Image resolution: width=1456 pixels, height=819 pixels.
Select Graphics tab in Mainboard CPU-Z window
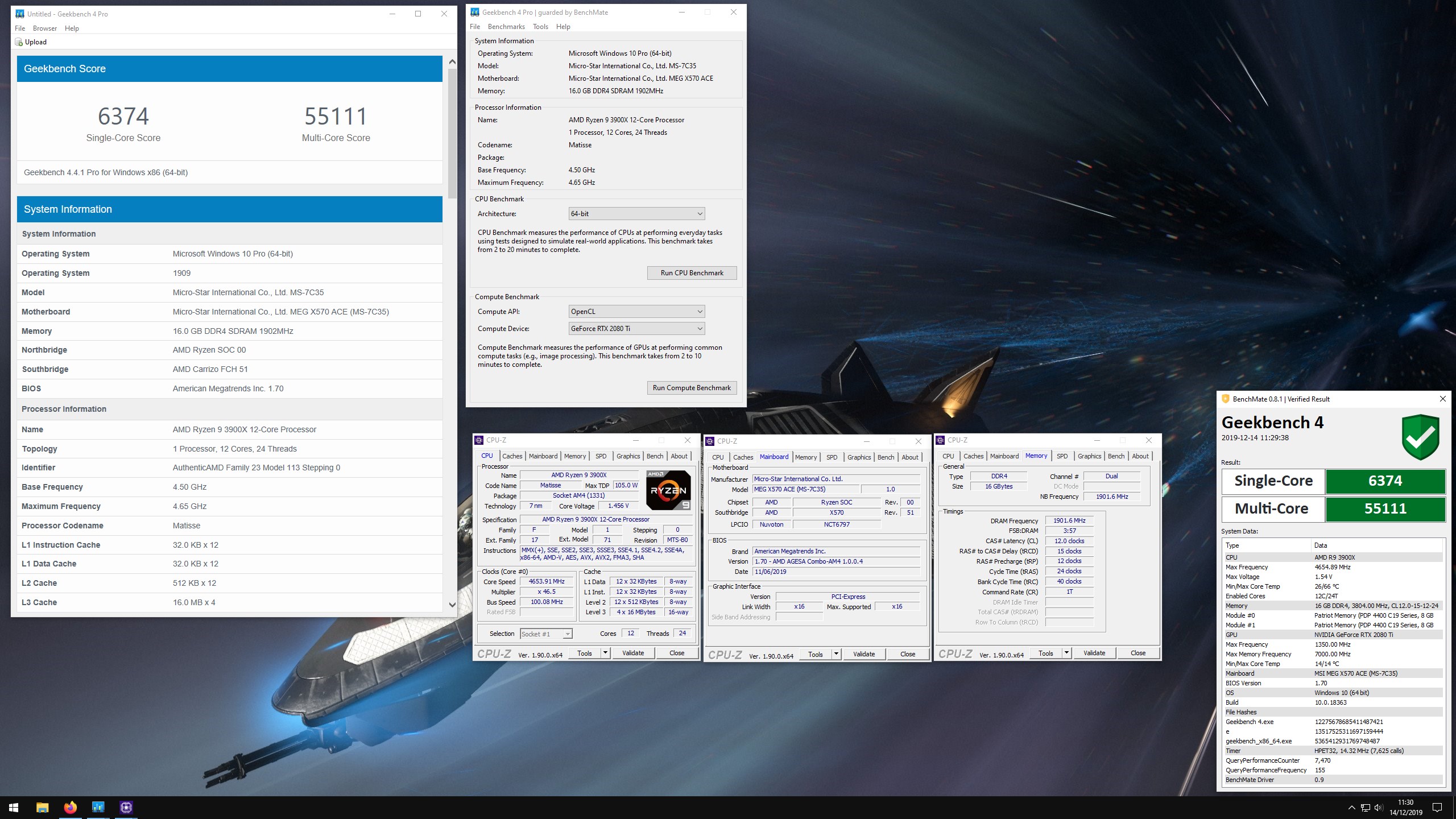pos(859,457)
